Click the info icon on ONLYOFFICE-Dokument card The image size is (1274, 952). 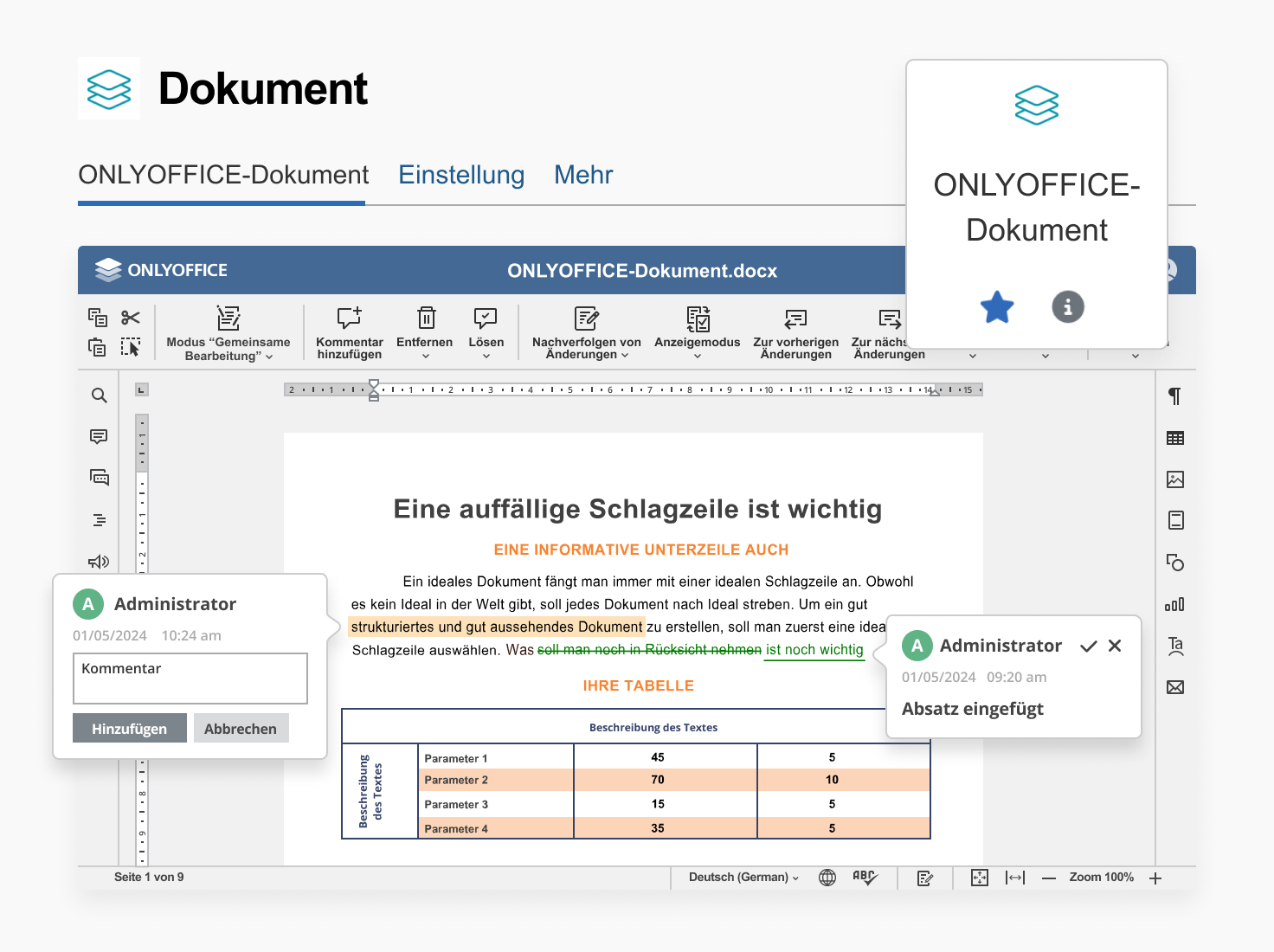coord(1068,306)
